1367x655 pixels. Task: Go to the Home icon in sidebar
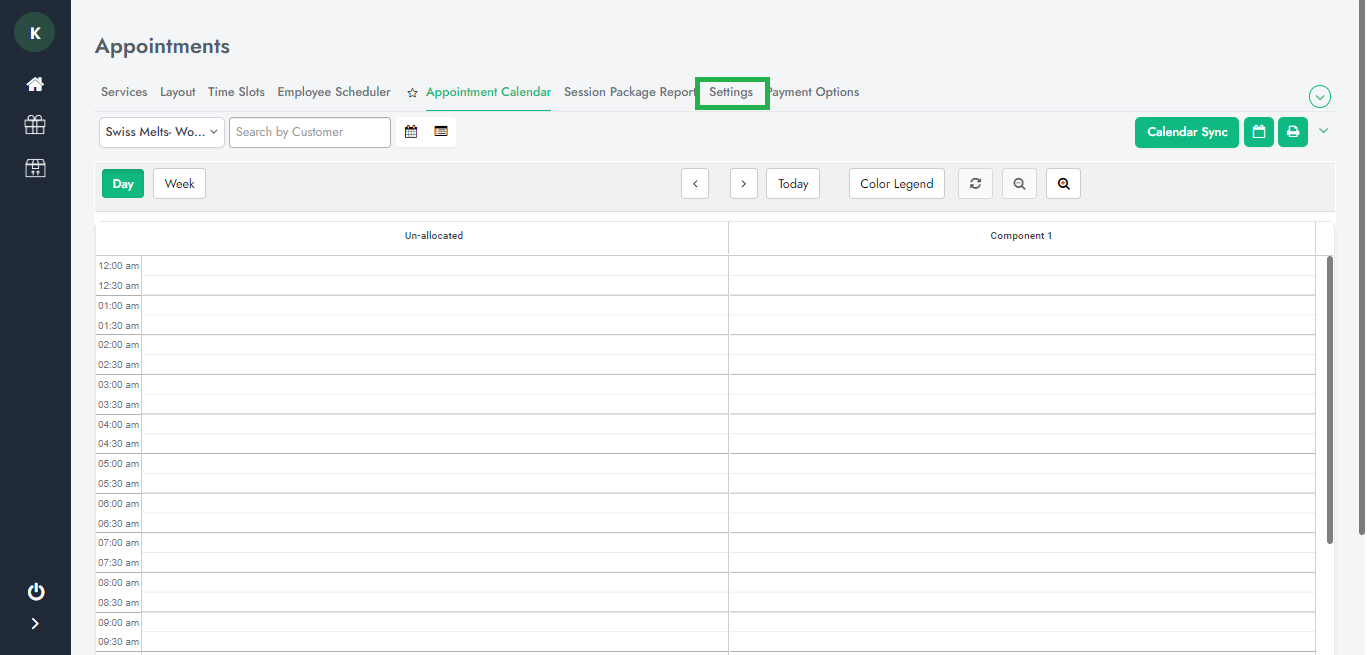pos(35,84)
